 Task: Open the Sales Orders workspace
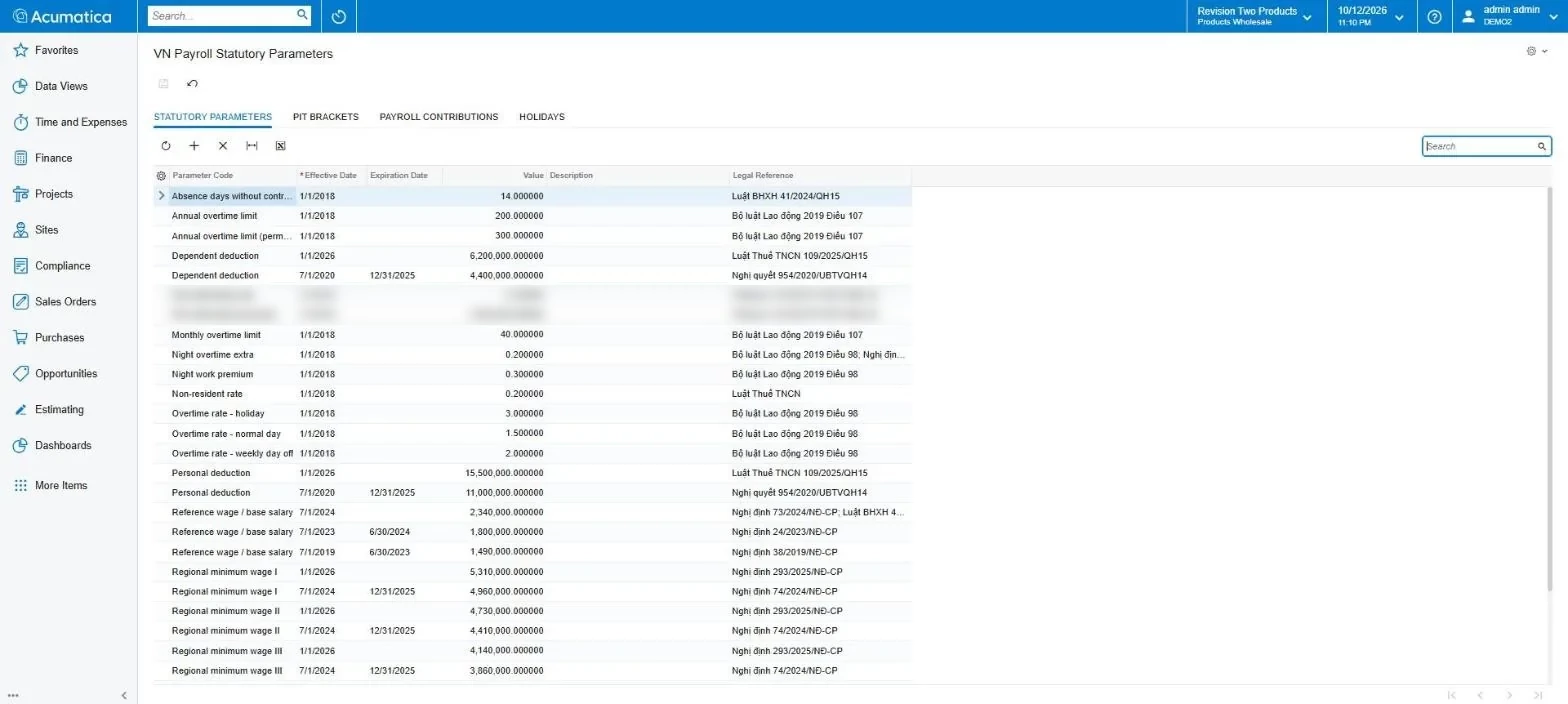tap(65, 302)
